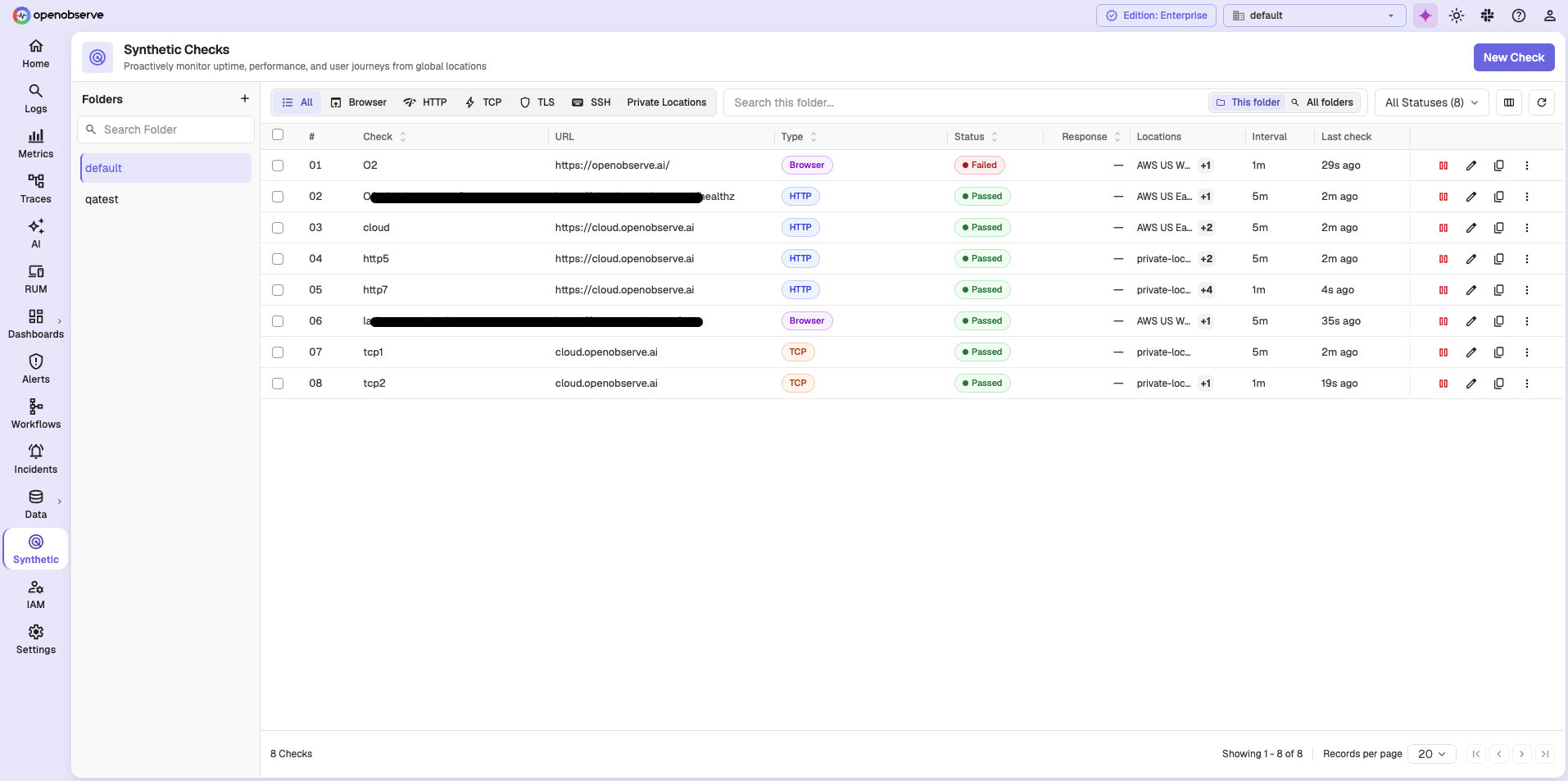Limit search scope to This folder

click(1248, 102)
